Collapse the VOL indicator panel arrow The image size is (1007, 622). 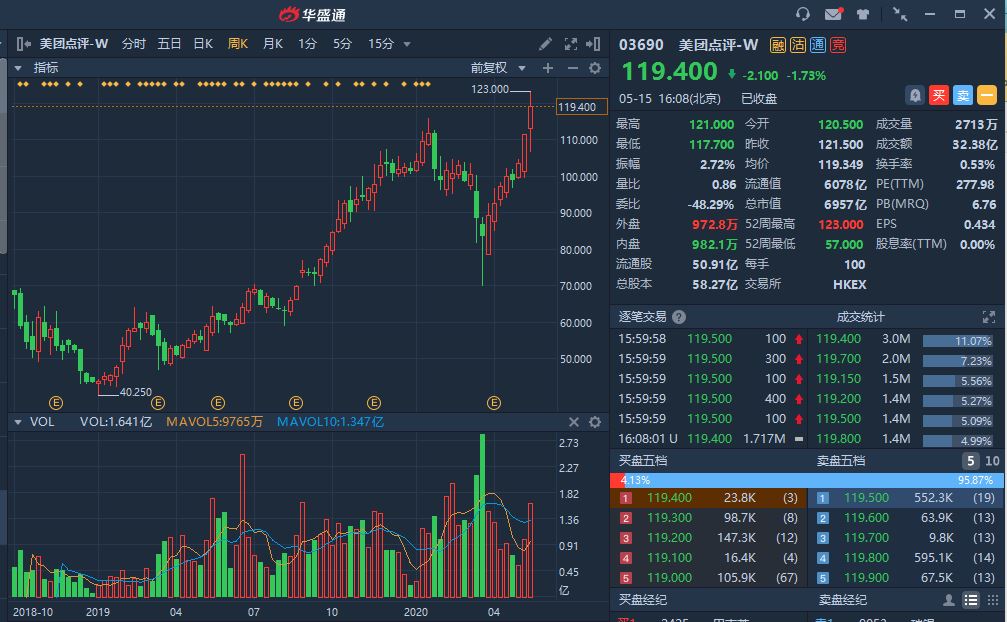(18, 422)
